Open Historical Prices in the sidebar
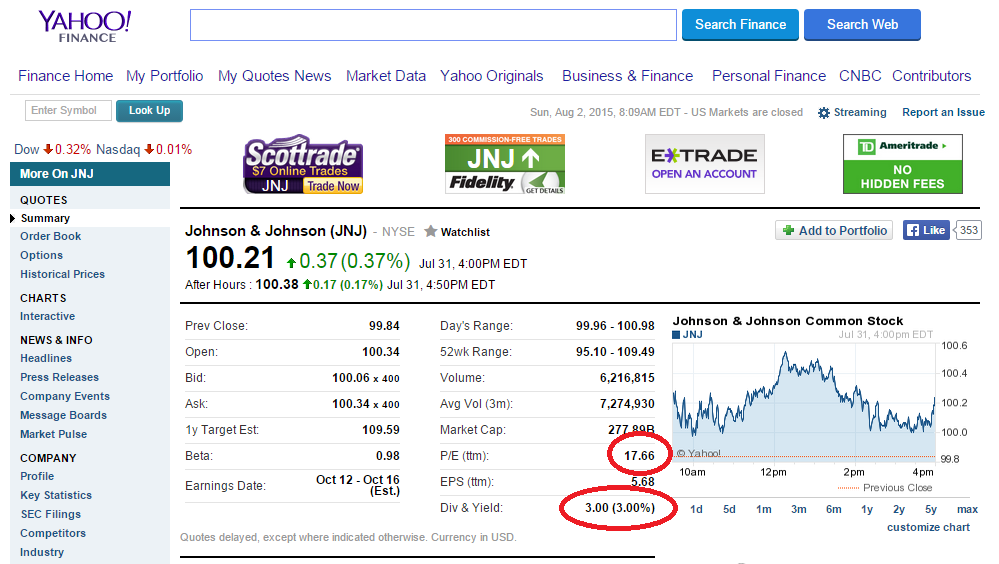The width and height of the screenshot is (999, 564). pyautogui.click(x=62, y=274)
